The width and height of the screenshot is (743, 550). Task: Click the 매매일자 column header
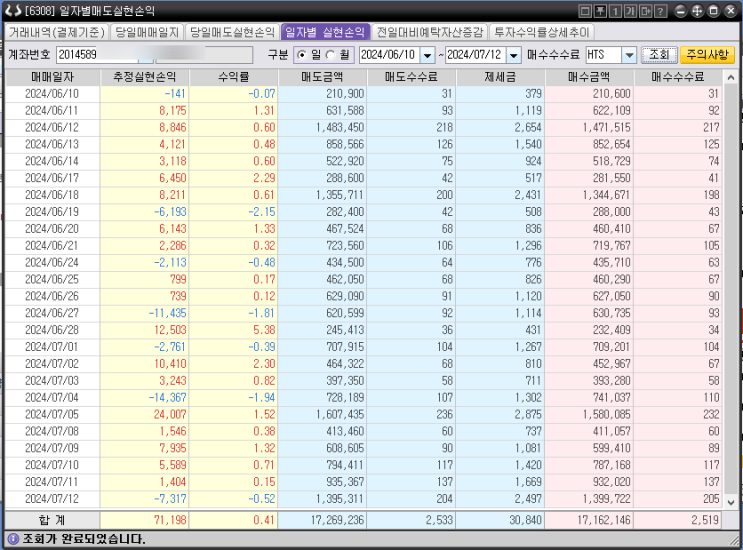(x=53, y=77)
